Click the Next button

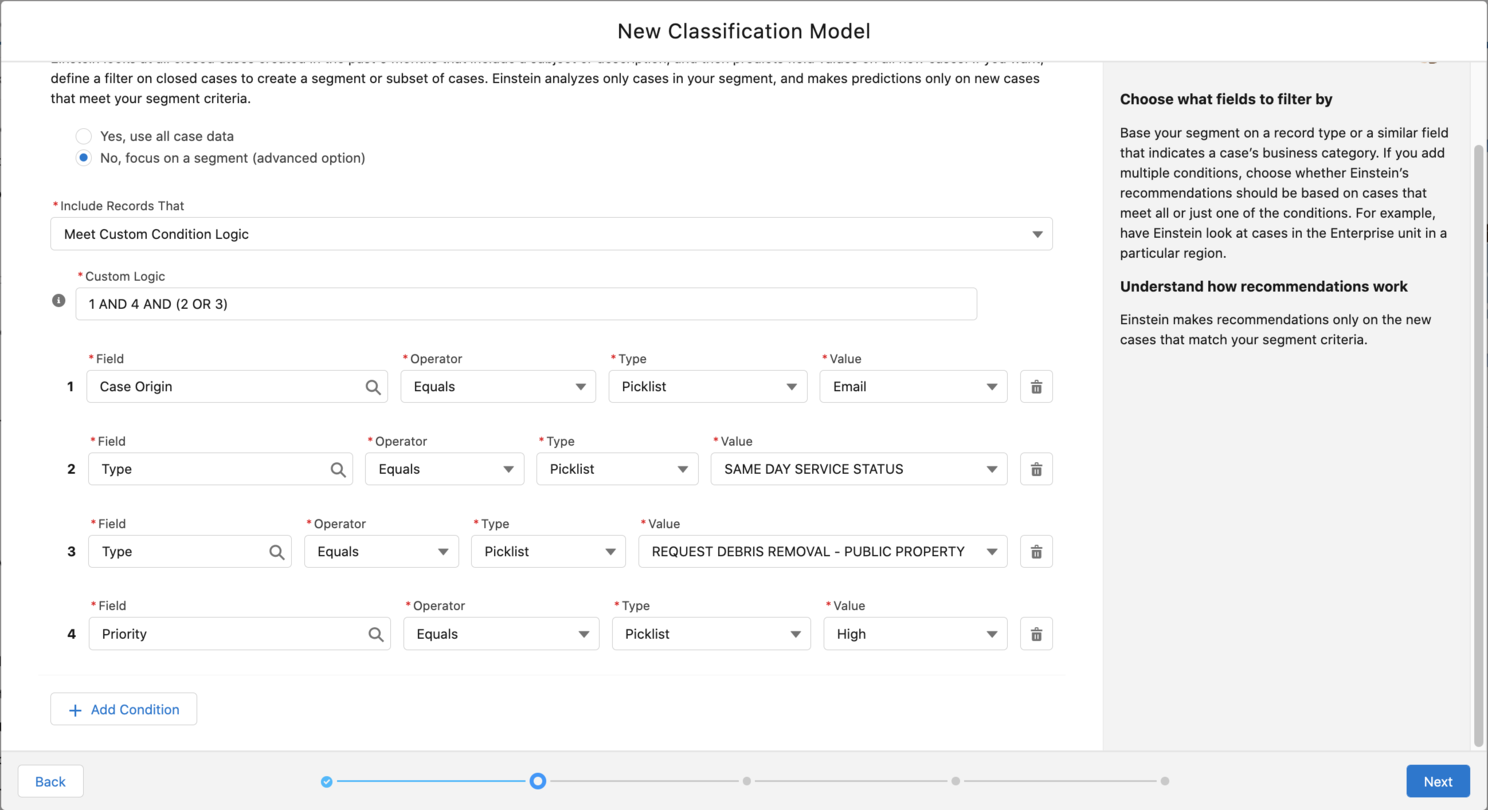click(1437, 782)
